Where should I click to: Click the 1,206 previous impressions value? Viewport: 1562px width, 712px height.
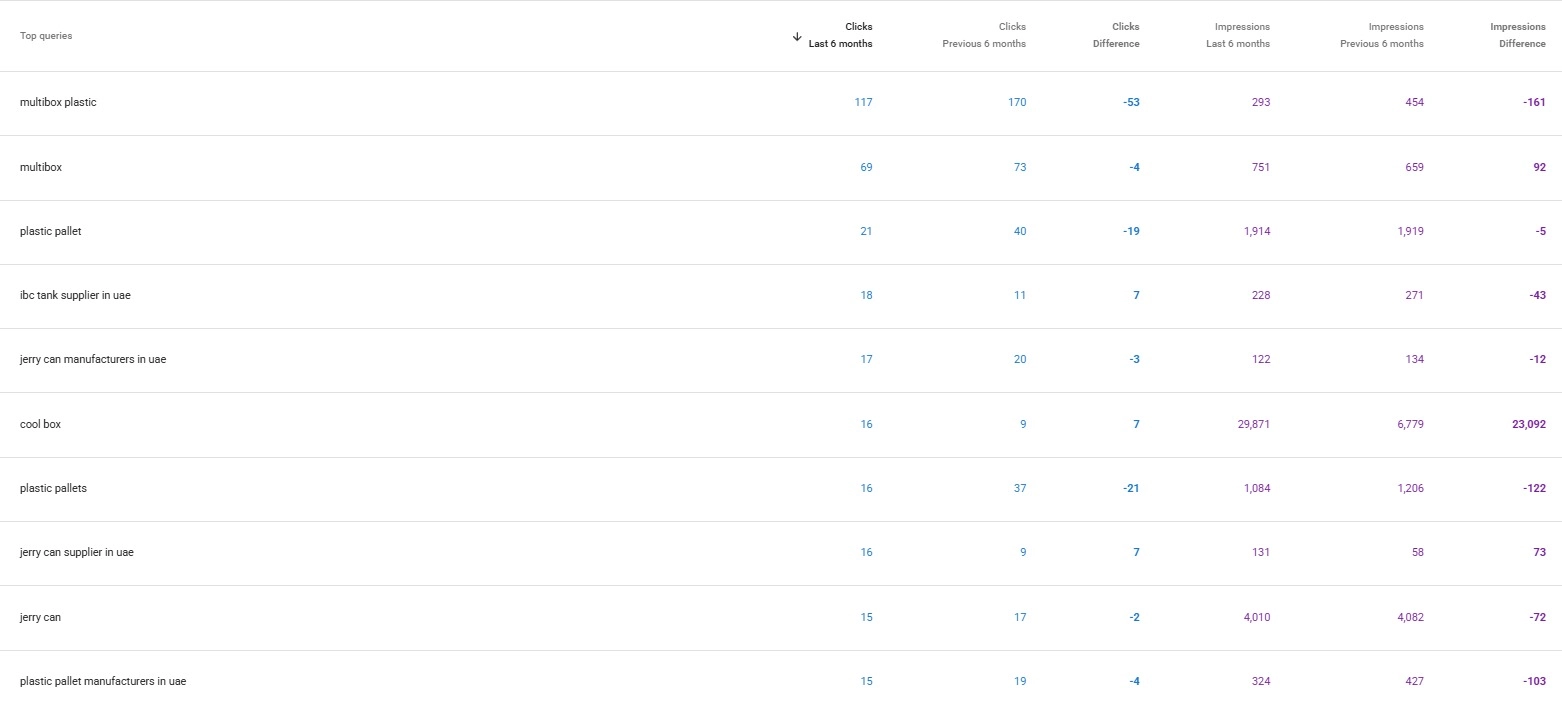point(1410,488)
